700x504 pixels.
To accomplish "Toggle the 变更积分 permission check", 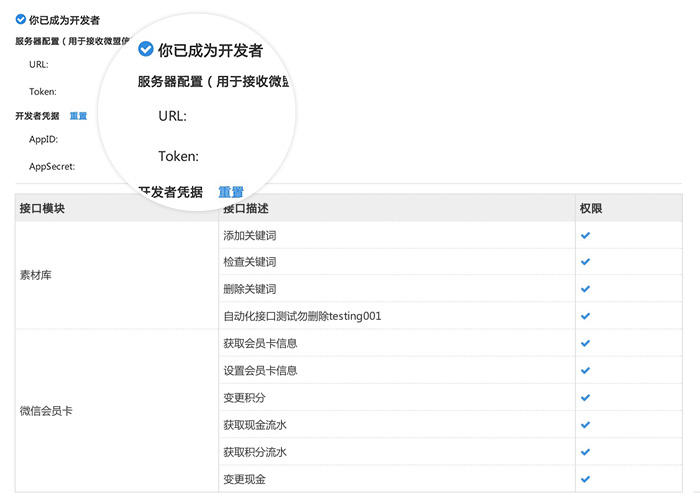I will 586,397.
